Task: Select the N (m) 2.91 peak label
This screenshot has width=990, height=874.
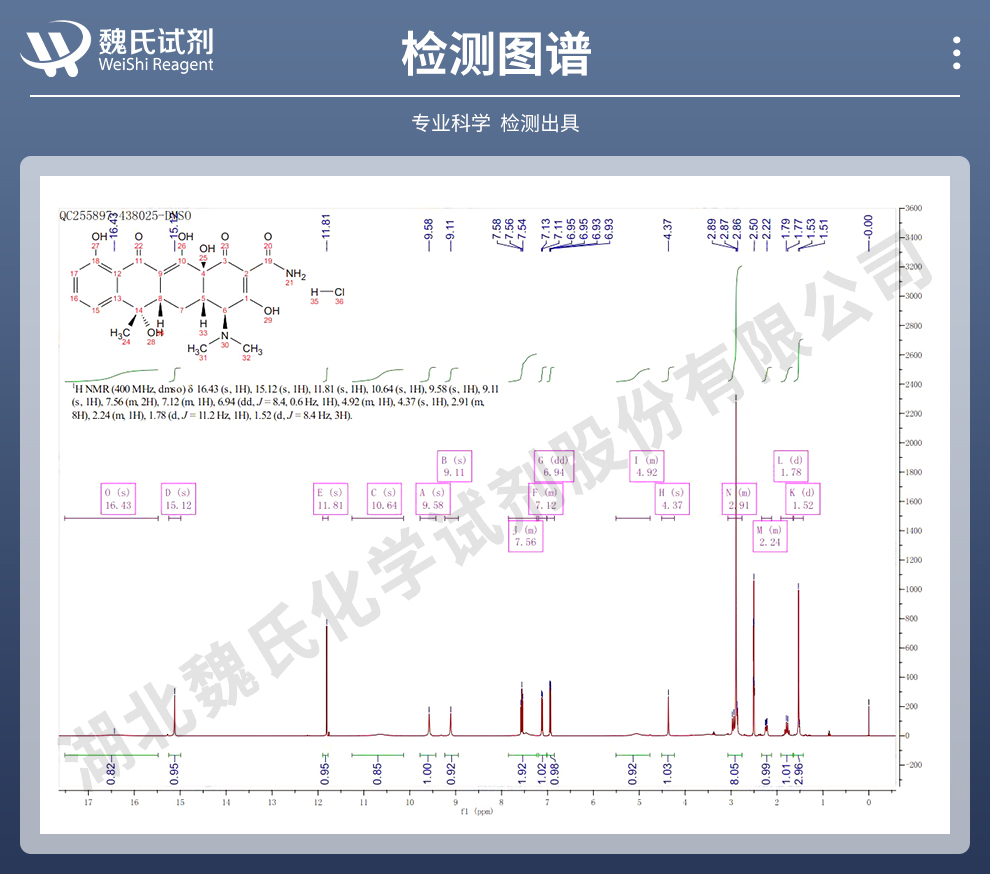Action: 740,499
